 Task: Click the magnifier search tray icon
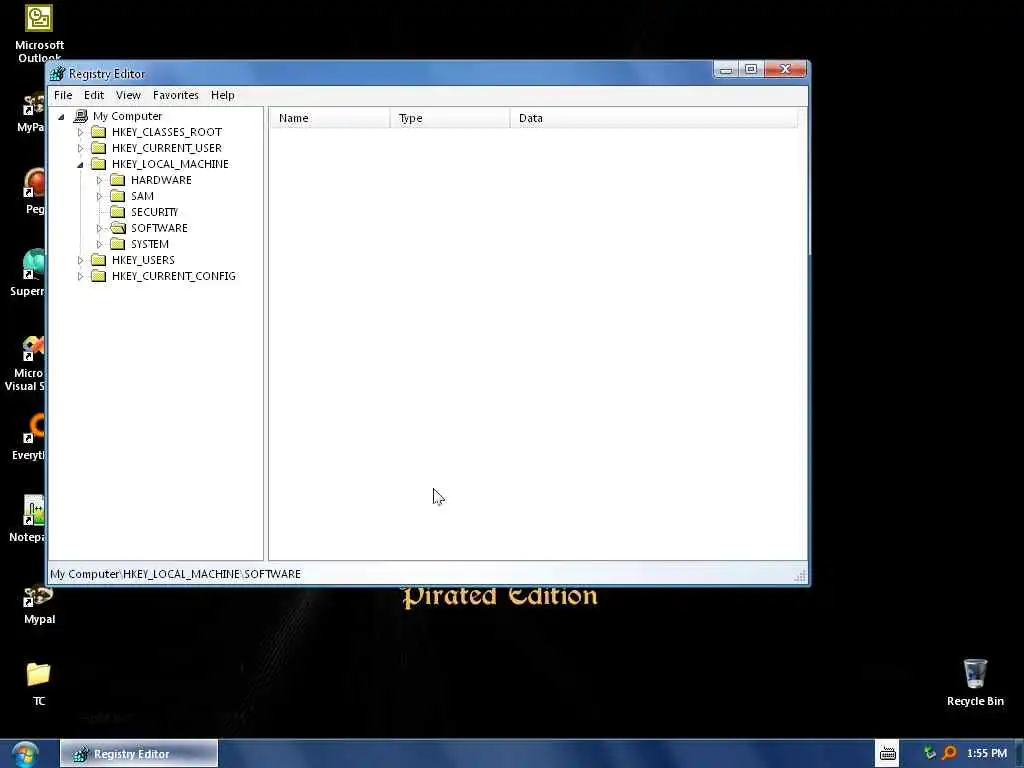click(950, 753)
